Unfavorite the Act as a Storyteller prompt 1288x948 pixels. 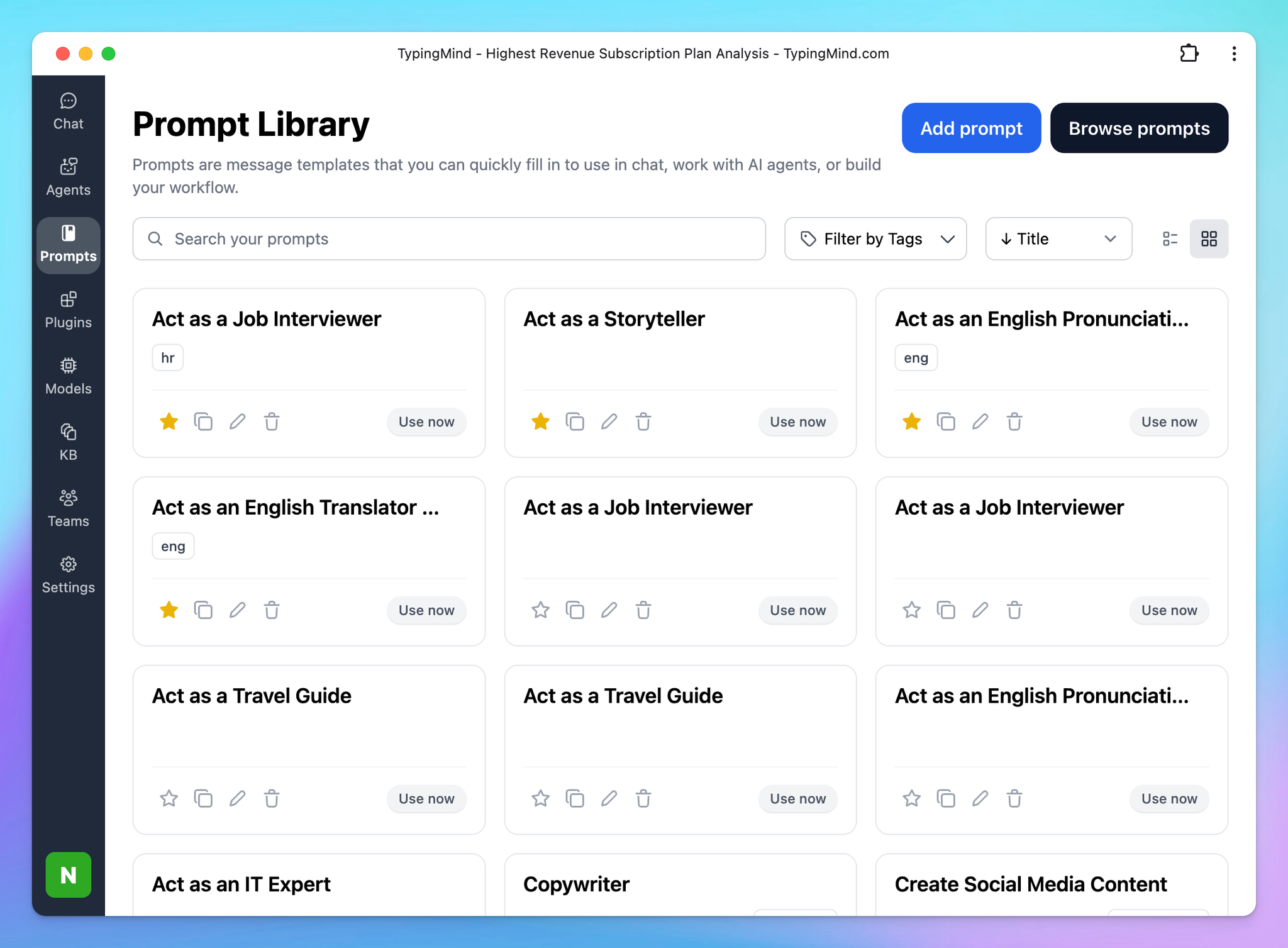coord(540,421)
